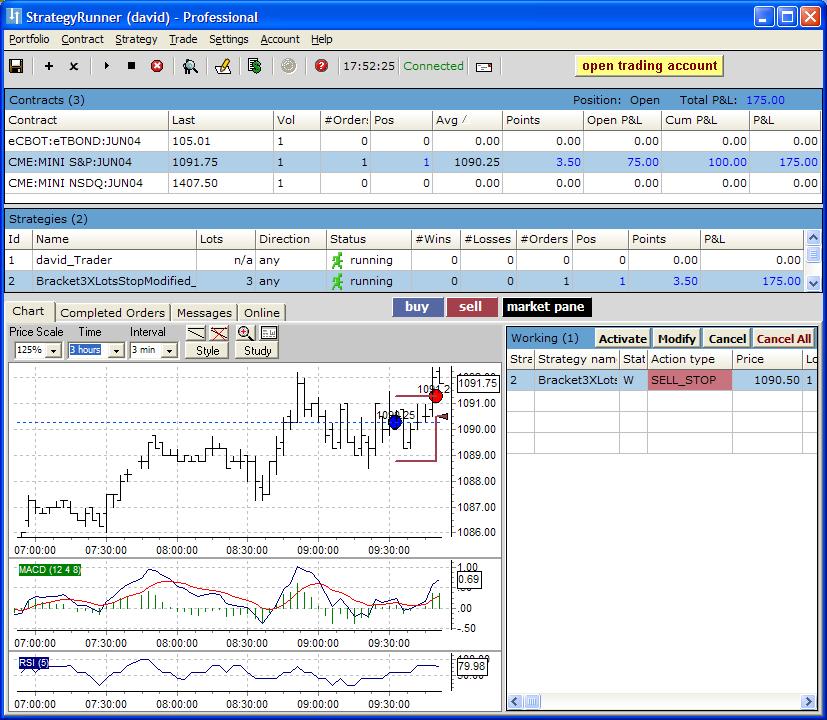Click the black square stop icon
The height and width of the screenshot is (720, 827).
click(x=131, y=66)
